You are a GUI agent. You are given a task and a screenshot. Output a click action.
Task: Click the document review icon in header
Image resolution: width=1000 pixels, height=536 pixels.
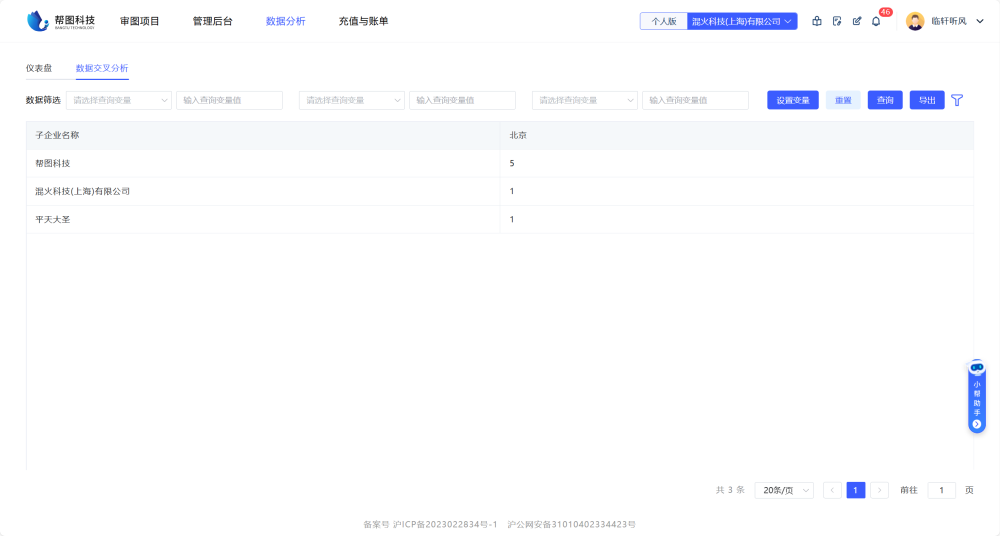837,21
